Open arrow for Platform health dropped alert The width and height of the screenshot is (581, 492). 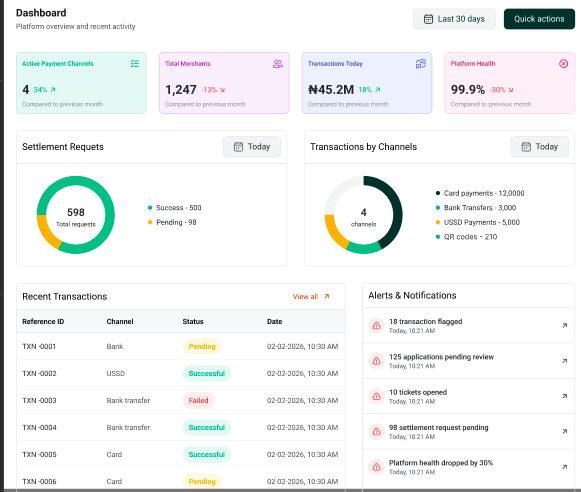click(x=565, y=467)
